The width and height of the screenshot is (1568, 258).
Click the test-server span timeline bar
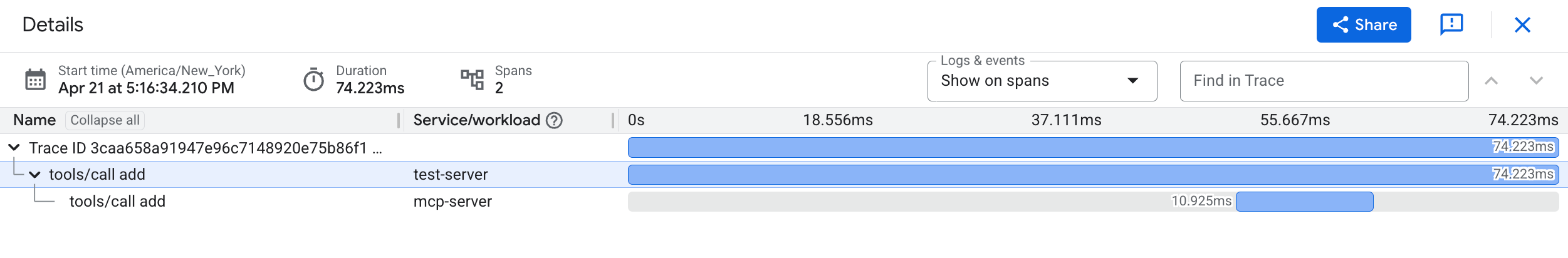pyautogui.click(x=1059, y=175)
